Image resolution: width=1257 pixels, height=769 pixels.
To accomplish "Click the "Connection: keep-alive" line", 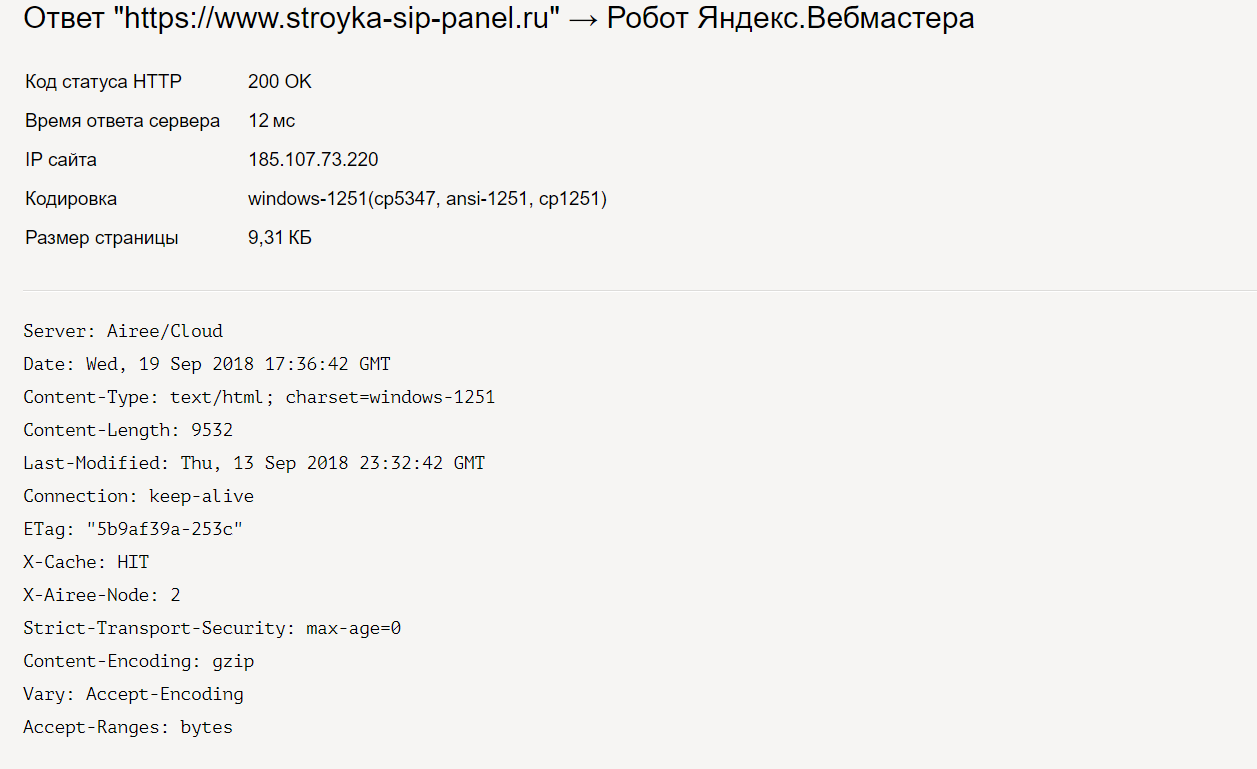I will click(139, 496).
